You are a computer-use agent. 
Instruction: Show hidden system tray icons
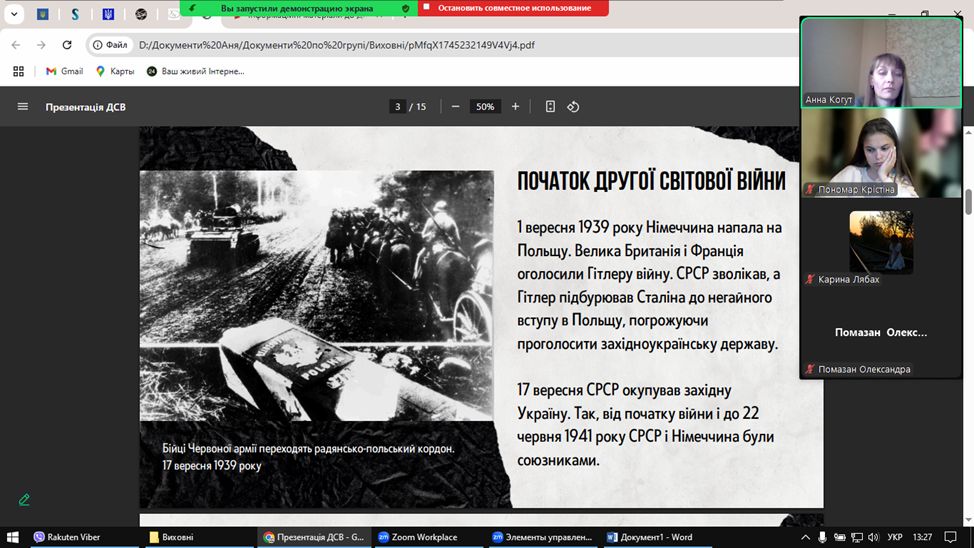(806, 537)
